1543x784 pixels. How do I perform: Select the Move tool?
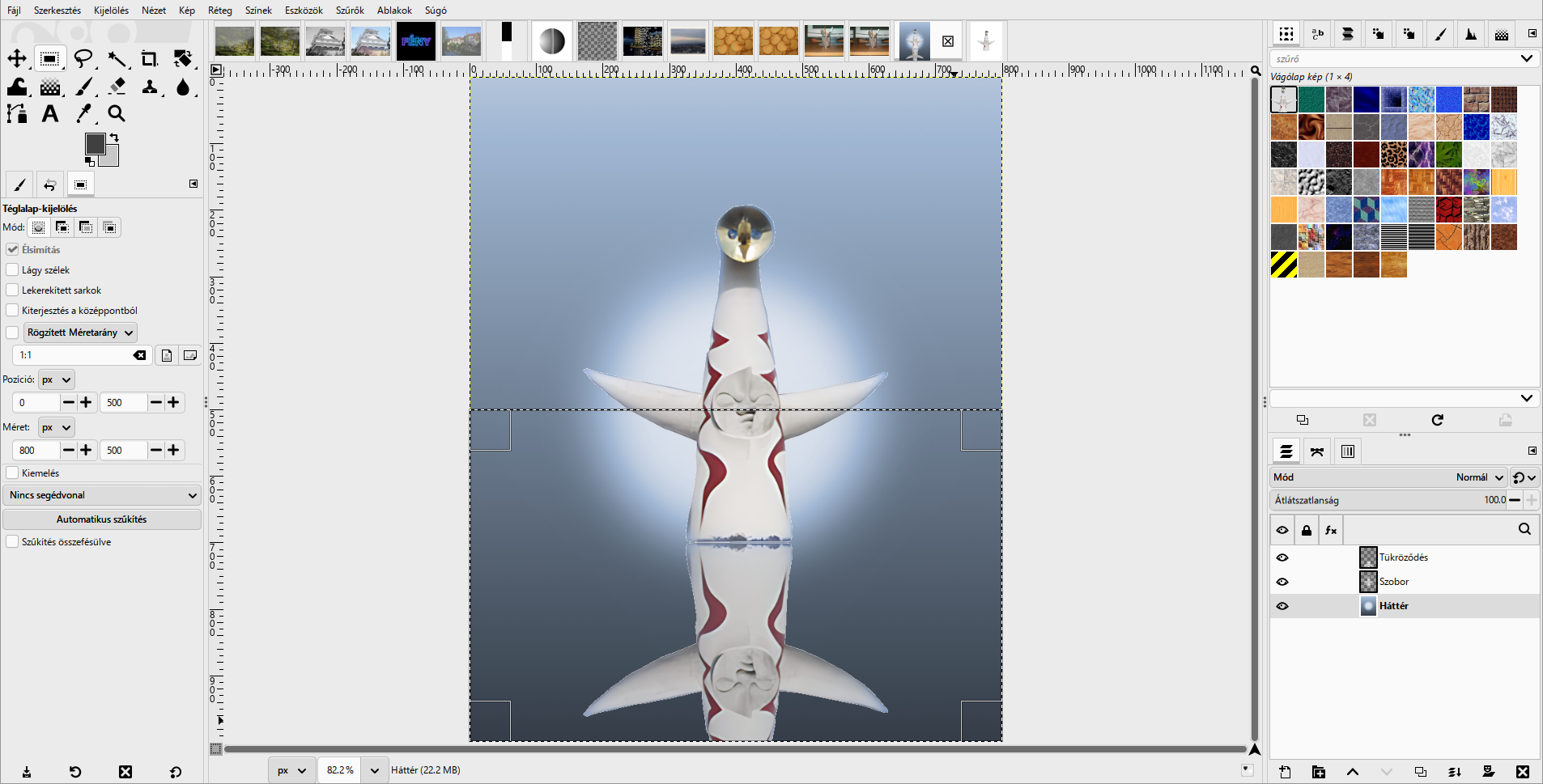click(17, 58)
